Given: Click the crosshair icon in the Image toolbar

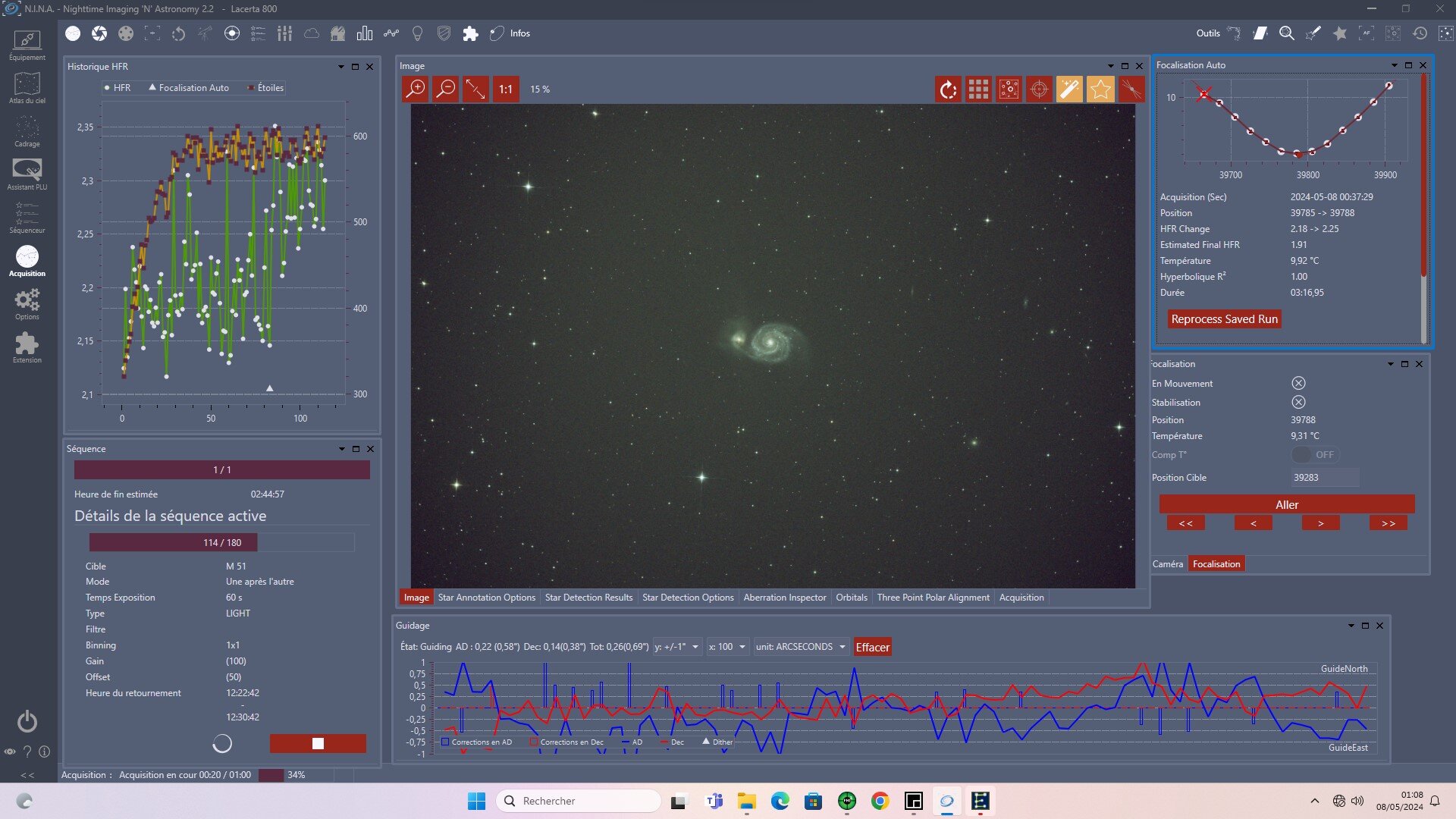Looking at the screenshot, I should click(x=1039, y=89).
